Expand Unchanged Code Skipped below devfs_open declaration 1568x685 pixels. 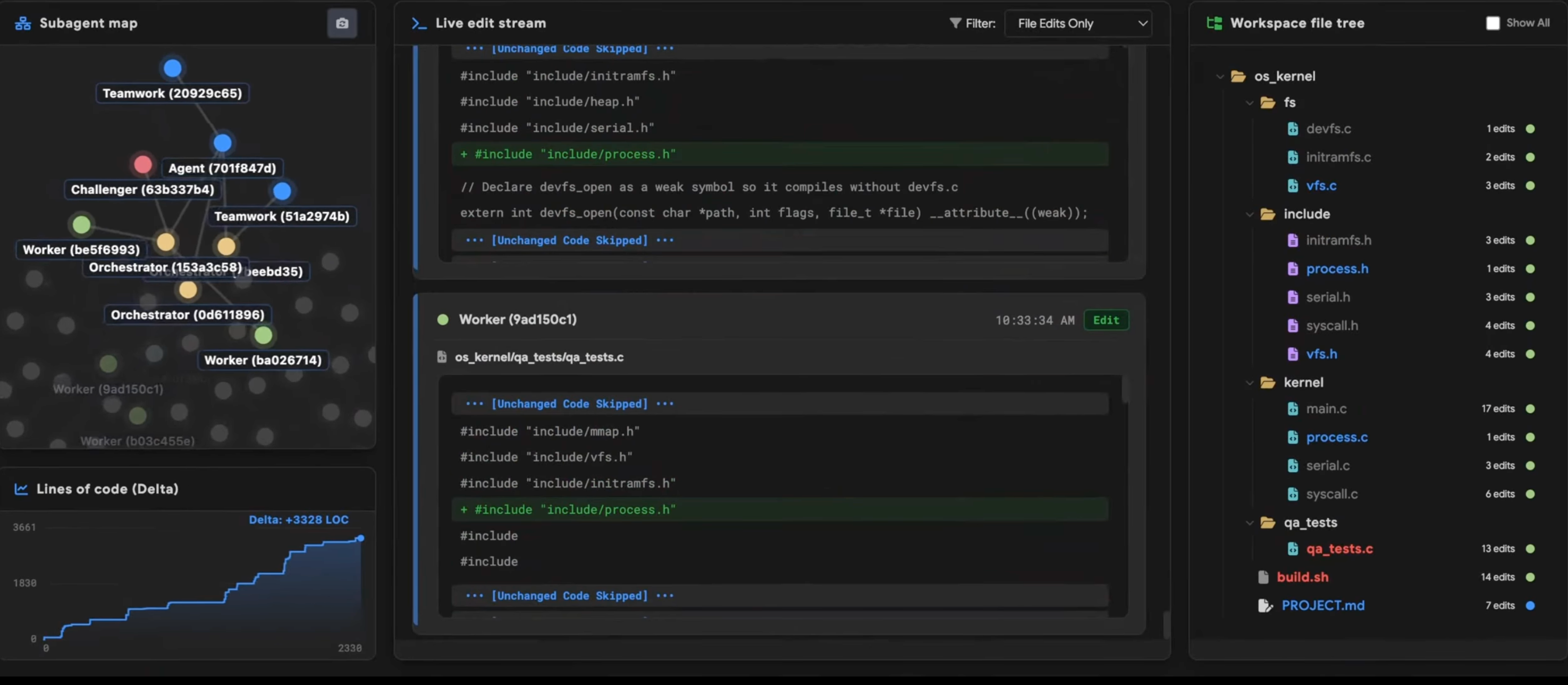point(780,240)
